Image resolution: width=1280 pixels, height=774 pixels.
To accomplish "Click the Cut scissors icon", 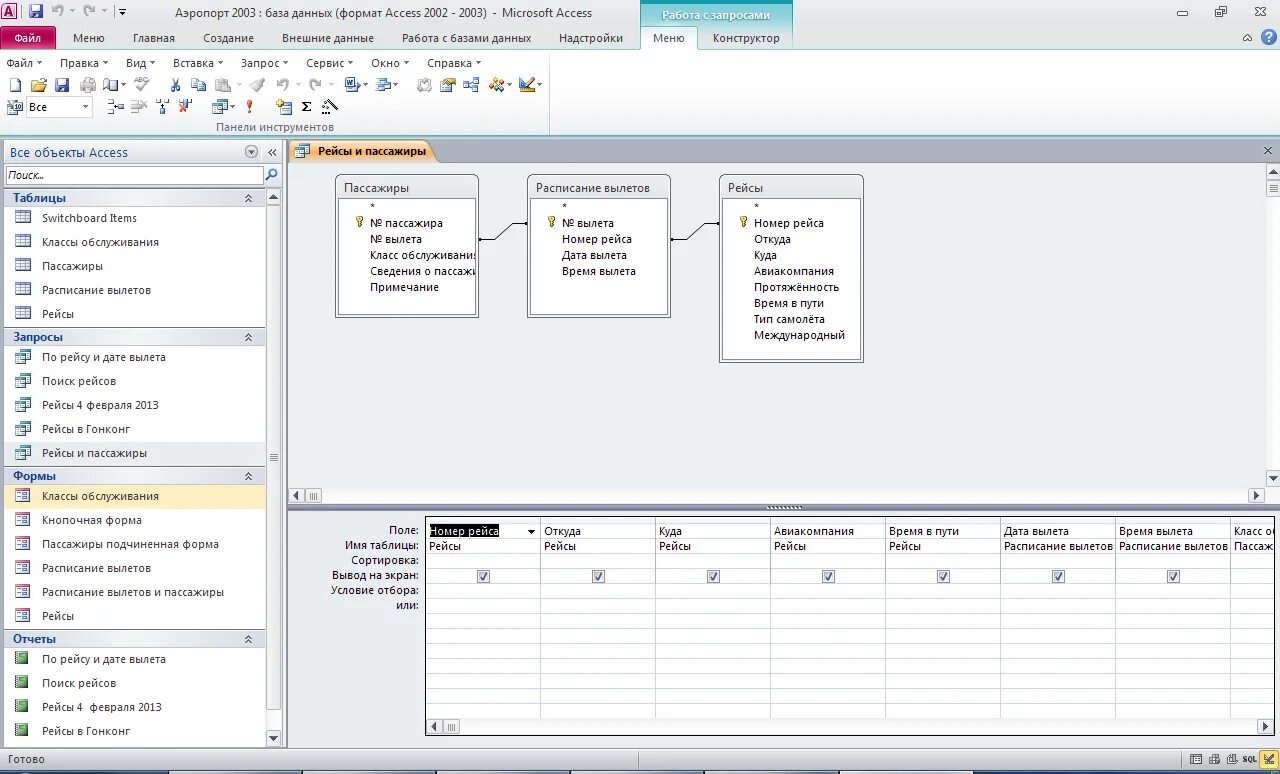I will point(175,85).
